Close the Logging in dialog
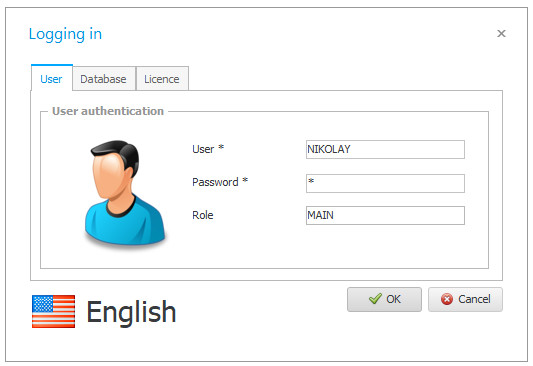The height and width of the screenshot is (366, 533). point(501,33)
